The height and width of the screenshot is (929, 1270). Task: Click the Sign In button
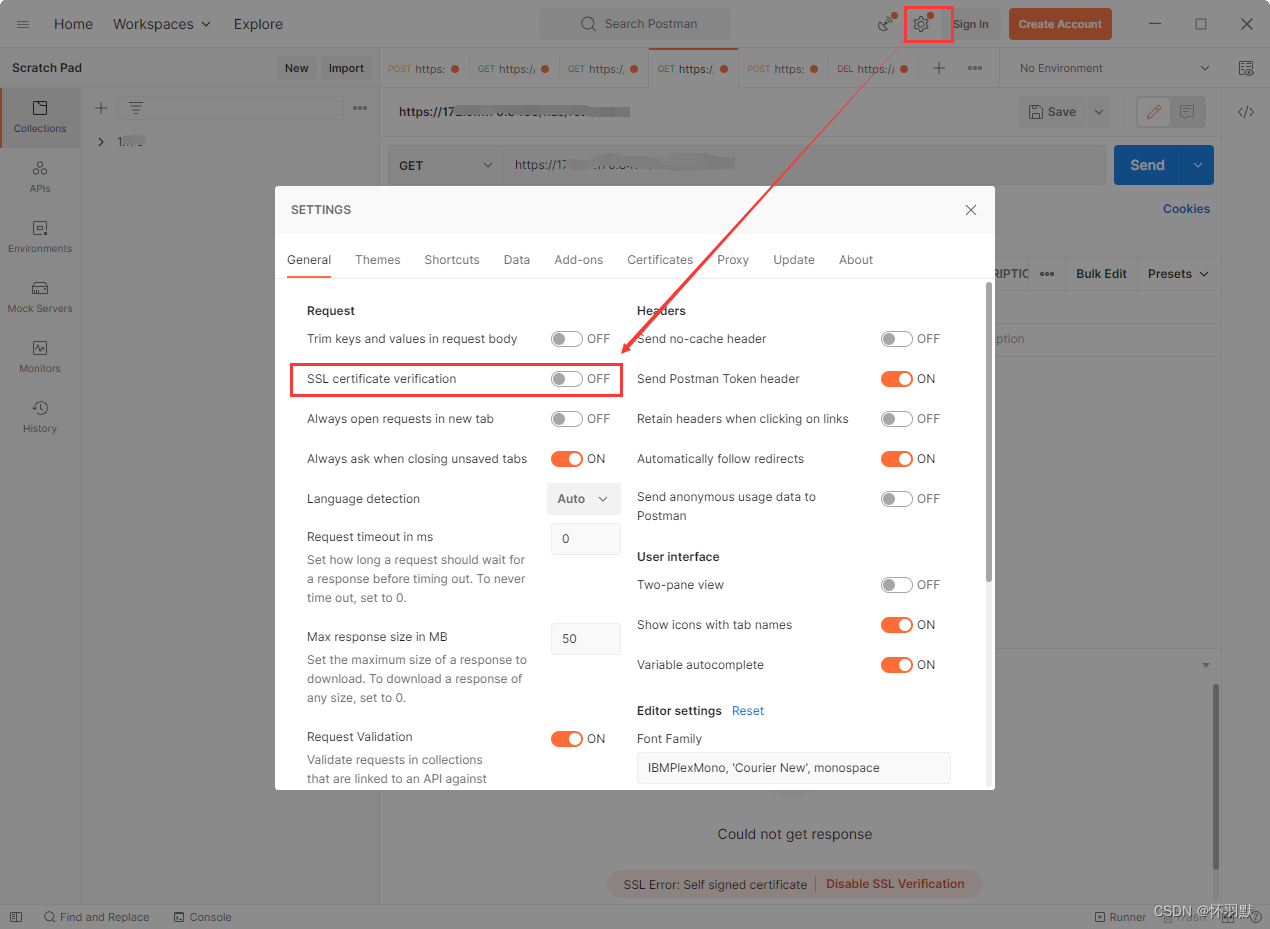click(x=970, y=24)
